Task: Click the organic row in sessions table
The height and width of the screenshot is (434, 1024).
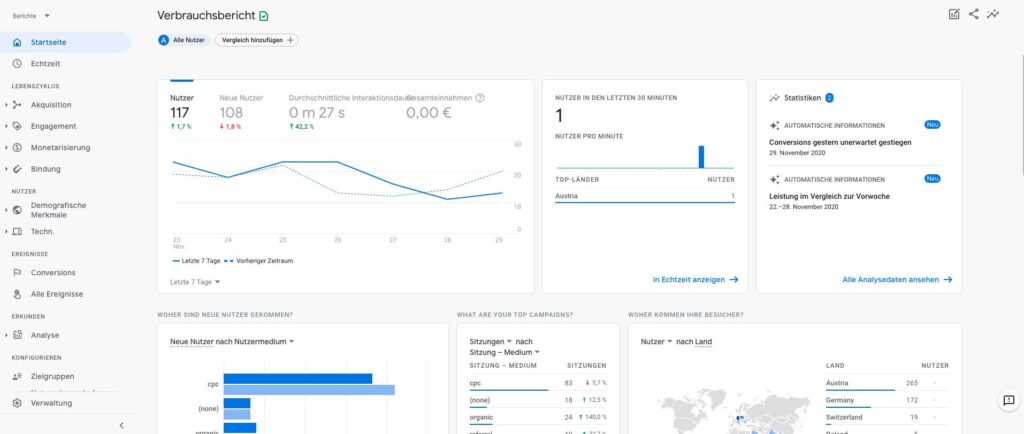Action: click(538, 417)
